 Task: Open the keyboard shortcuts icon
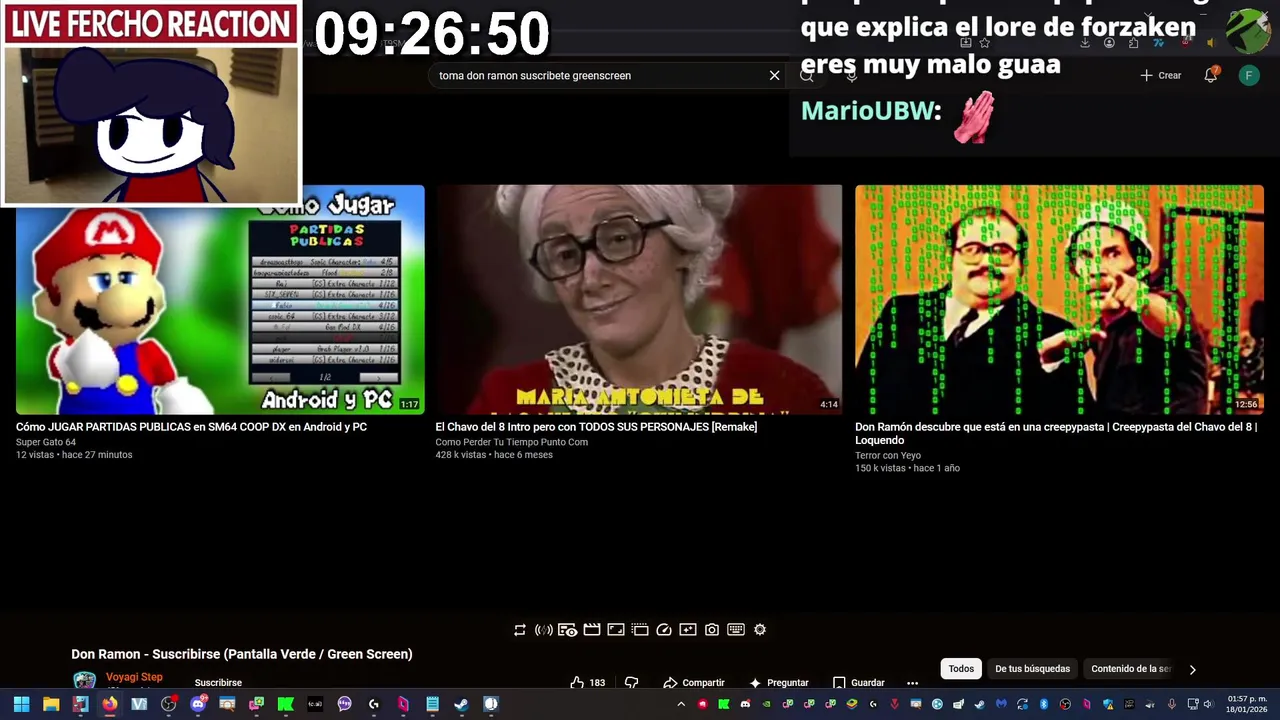tap(736, 630)
